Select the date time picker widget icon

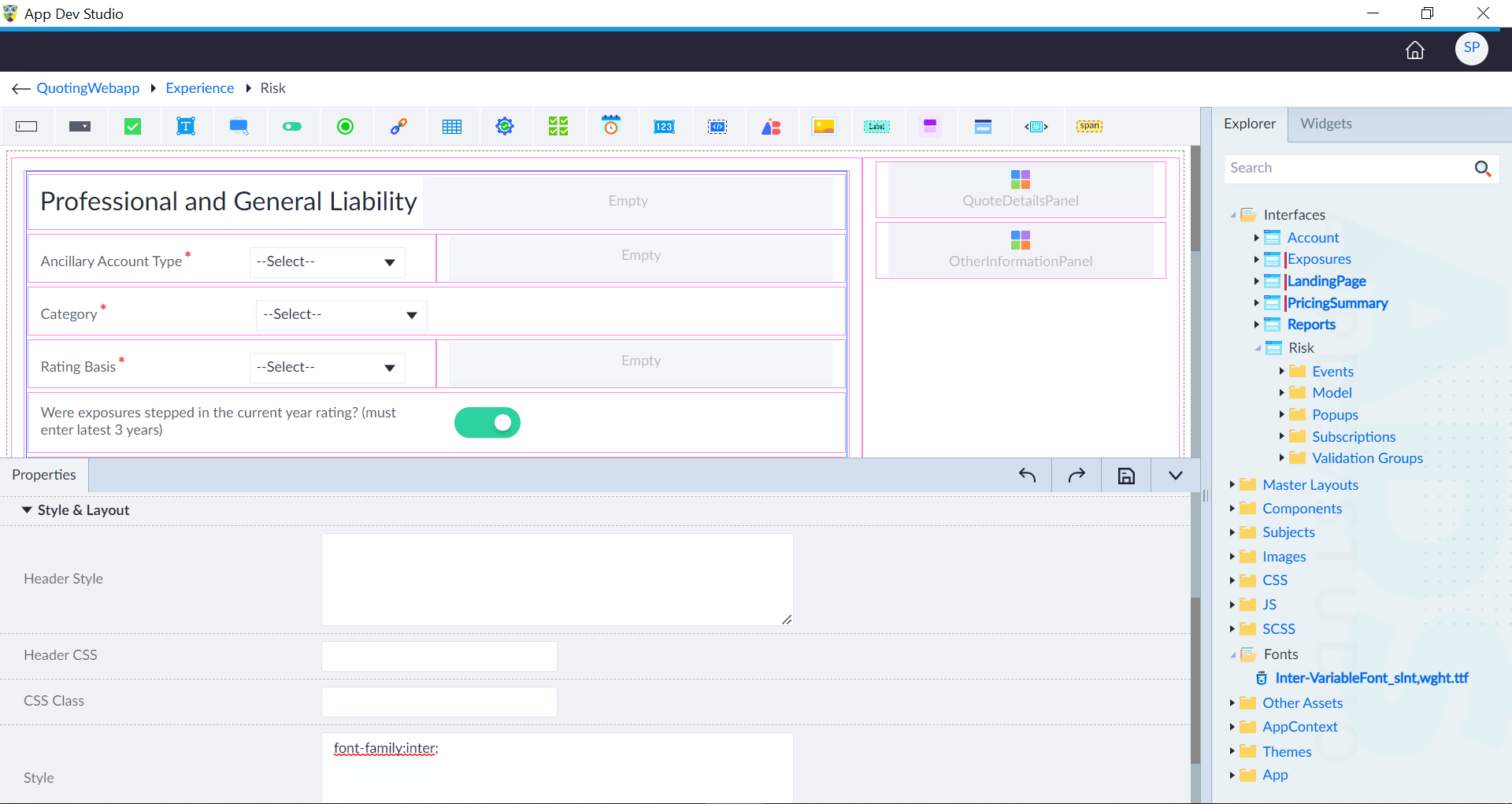tap(611, 125)
